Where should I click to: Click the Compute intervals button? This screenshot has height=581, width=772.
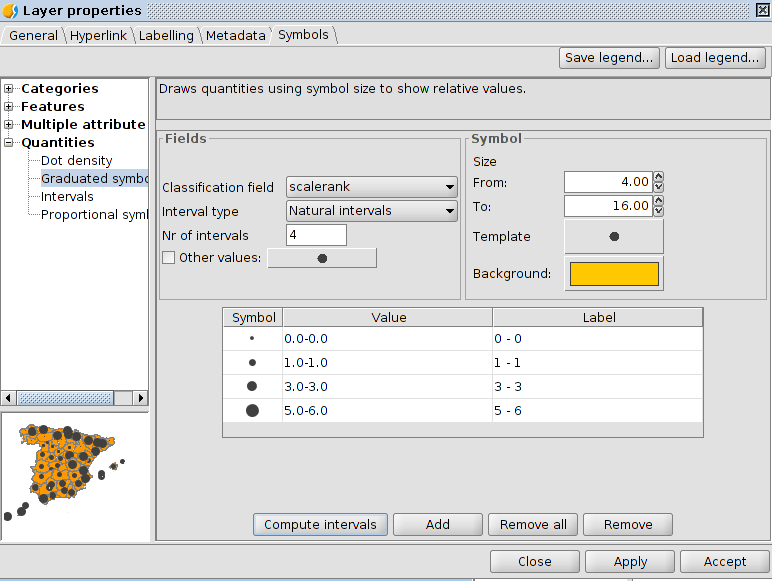point(320,524)
